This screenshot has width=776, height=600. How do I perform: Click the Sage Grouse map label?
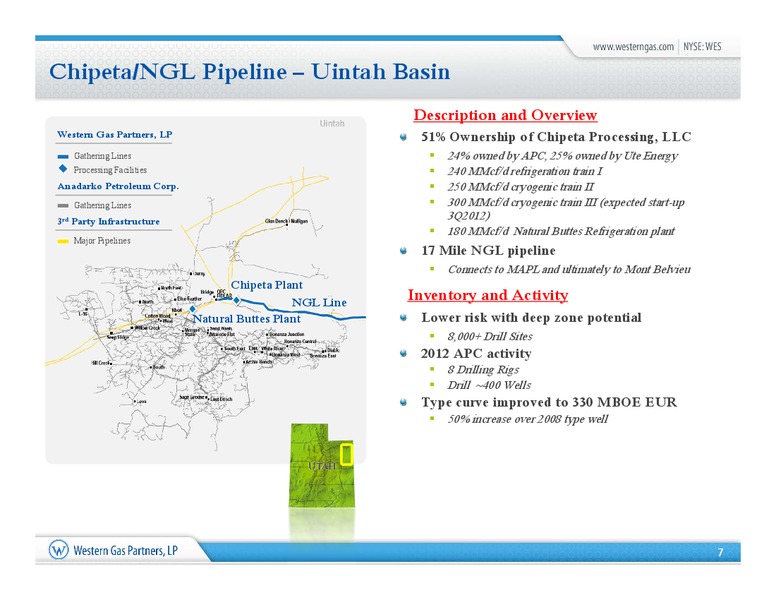coord(192,398)
